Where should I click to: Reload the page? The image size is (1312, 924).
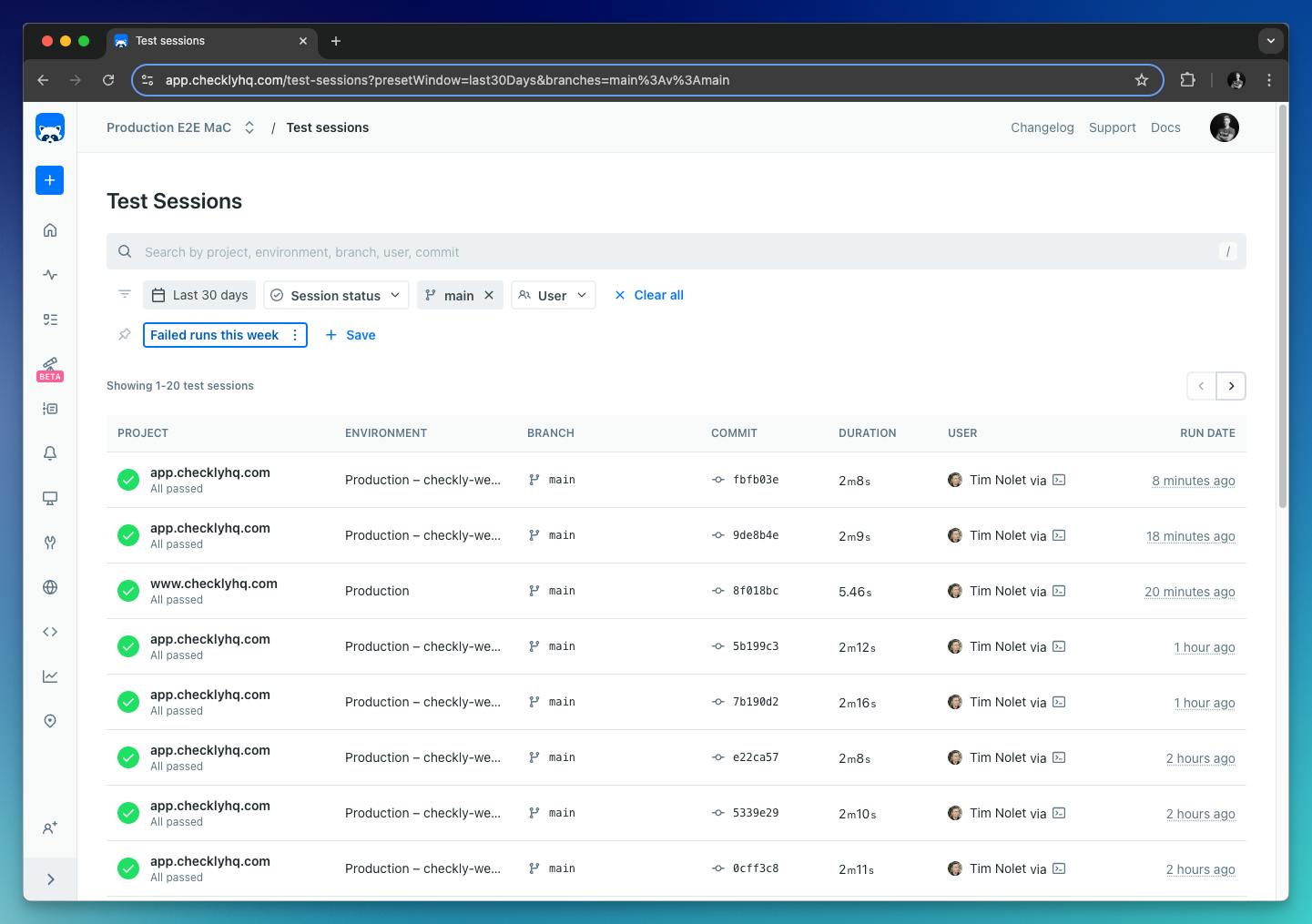(x=108, y=80)
